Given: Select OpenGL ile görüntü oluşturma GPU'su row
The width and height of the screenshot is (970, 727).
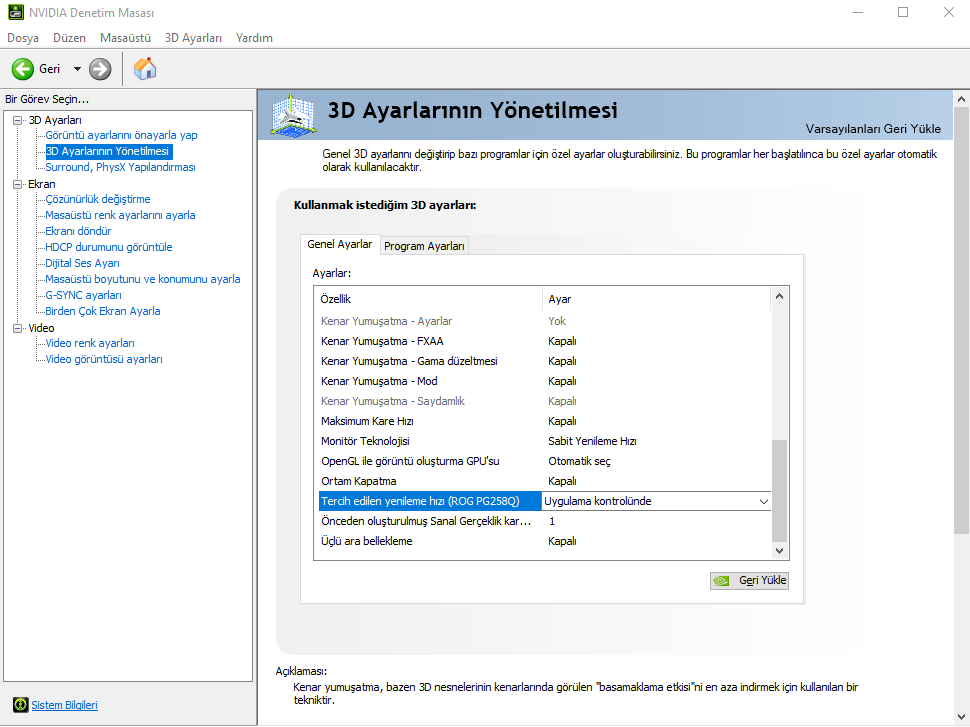Looking at the screenshot, I should coord(545,461).
